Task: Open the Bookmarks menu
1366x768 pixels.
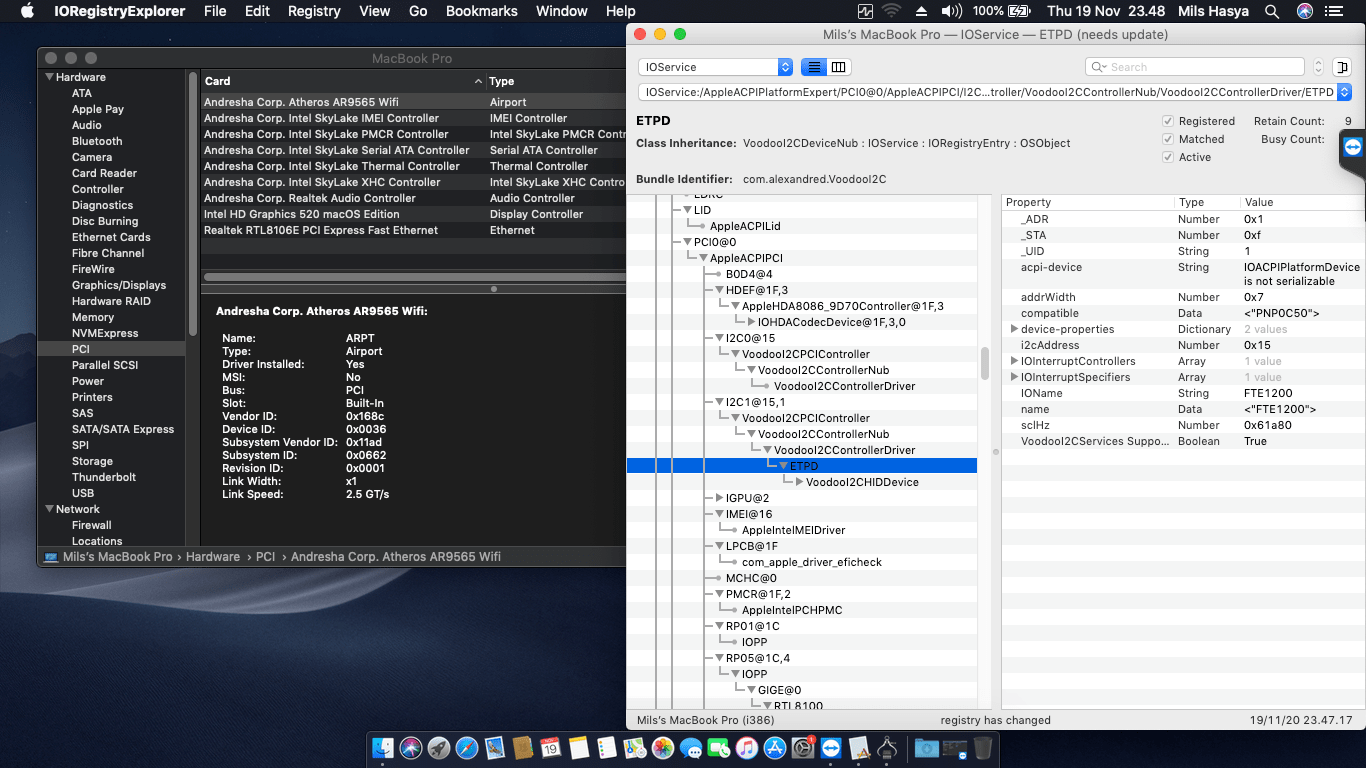Action: coord(481,11)
